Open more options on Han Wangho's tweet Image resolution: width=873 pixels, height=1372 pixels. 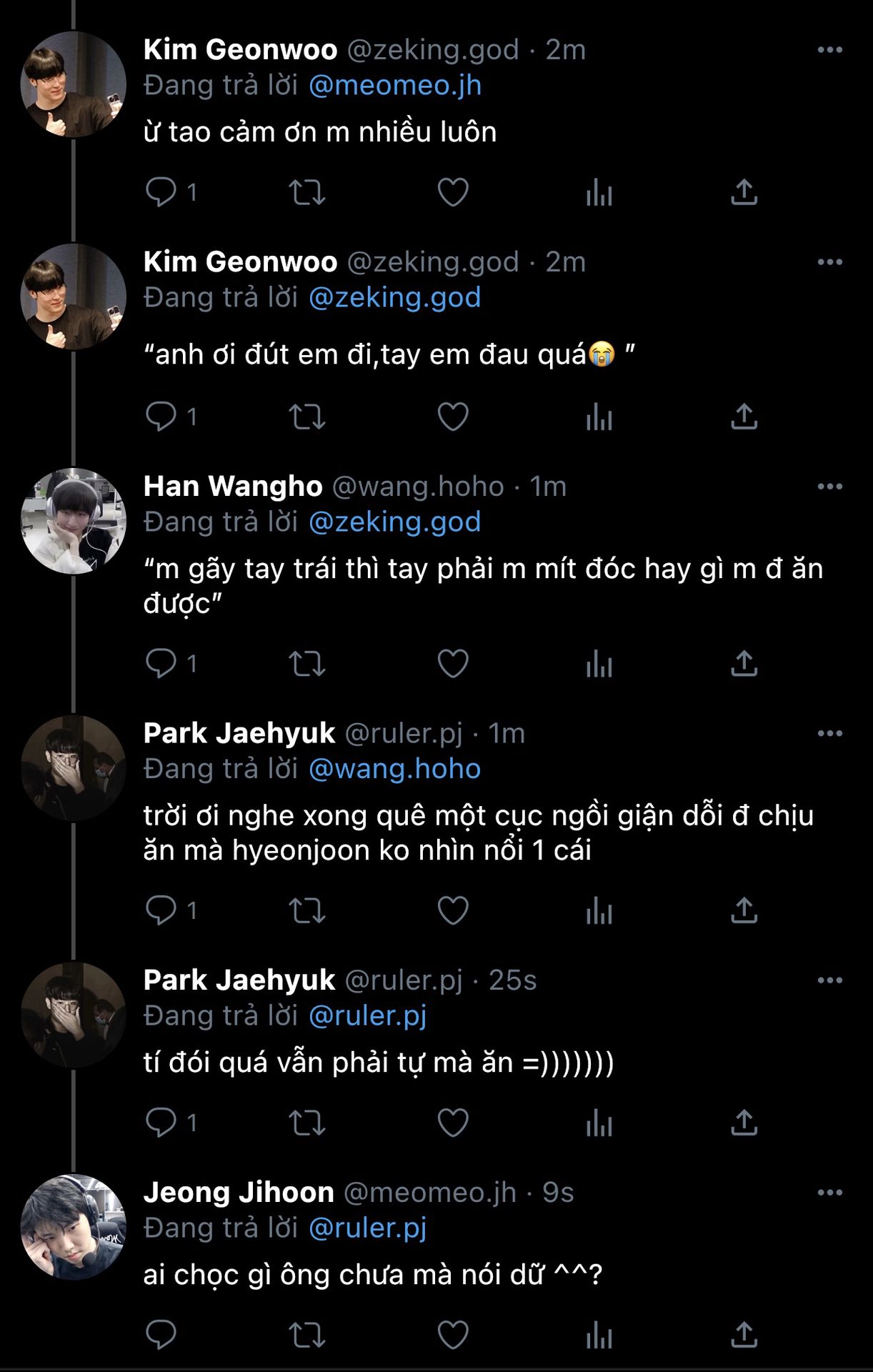click(829, 487)
